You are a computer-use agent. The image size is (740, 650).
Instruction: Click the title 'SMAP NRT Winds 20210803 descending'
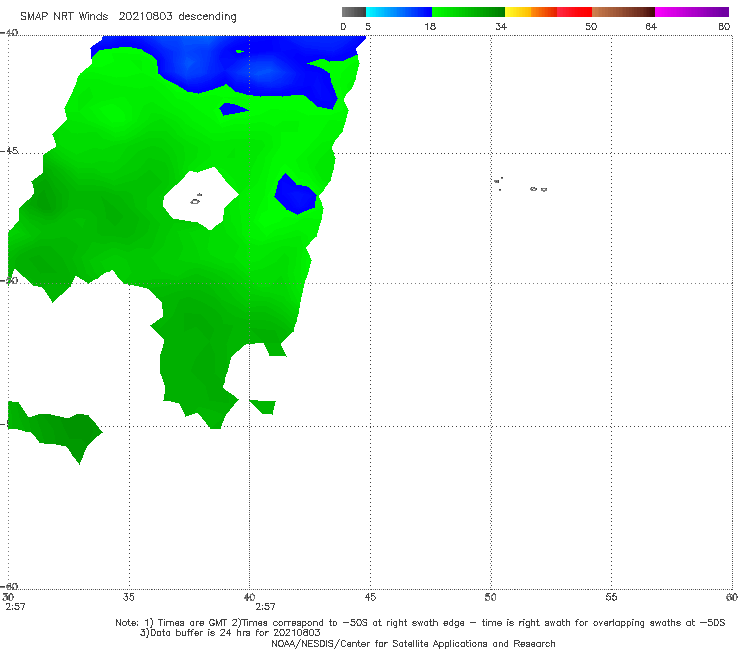coord(128,17)
